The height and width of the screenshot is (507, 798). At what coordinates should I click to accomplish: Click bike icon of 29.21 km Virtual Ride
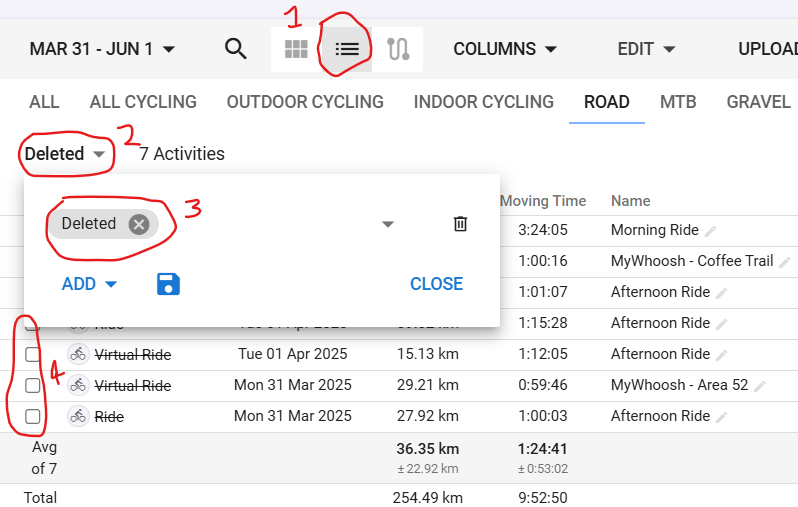(x=78, y=385)
